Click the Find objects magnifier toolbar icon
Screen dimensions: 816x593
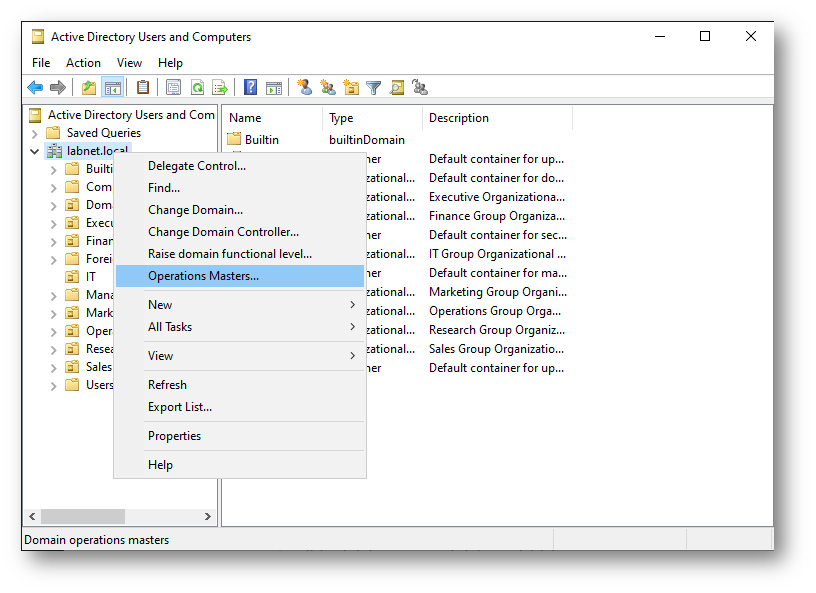tap(397, 87)
